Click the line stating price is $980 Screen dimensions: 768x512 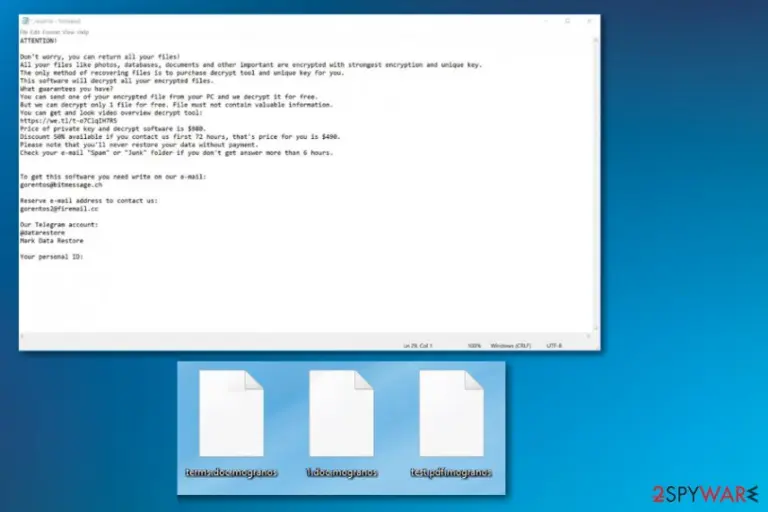tap(113, 129)
